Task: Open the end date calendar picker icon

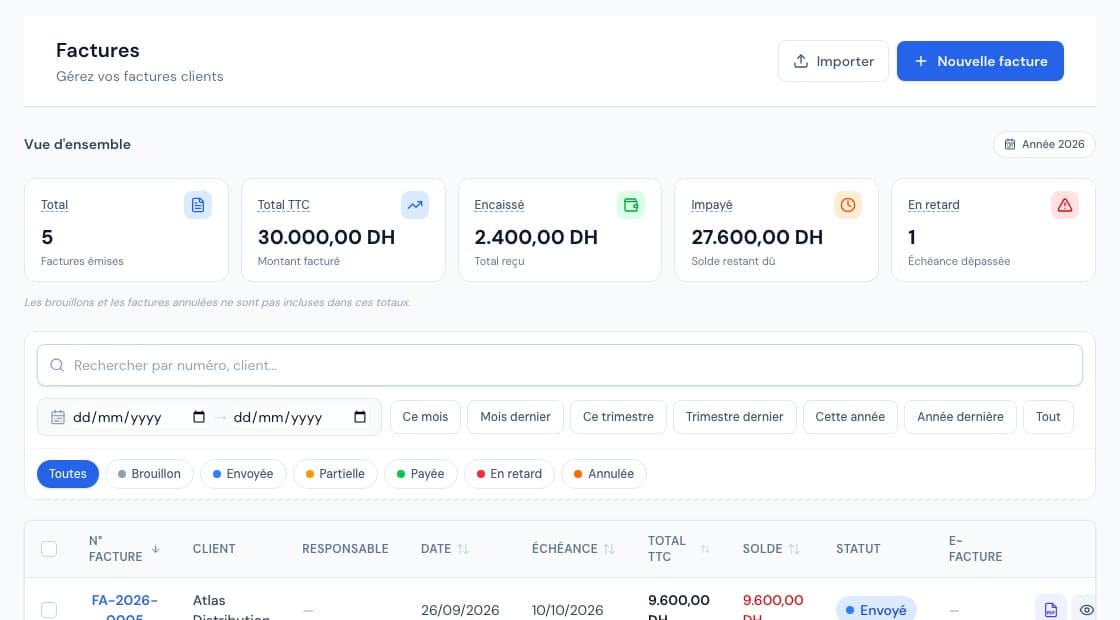Action: 360,417
